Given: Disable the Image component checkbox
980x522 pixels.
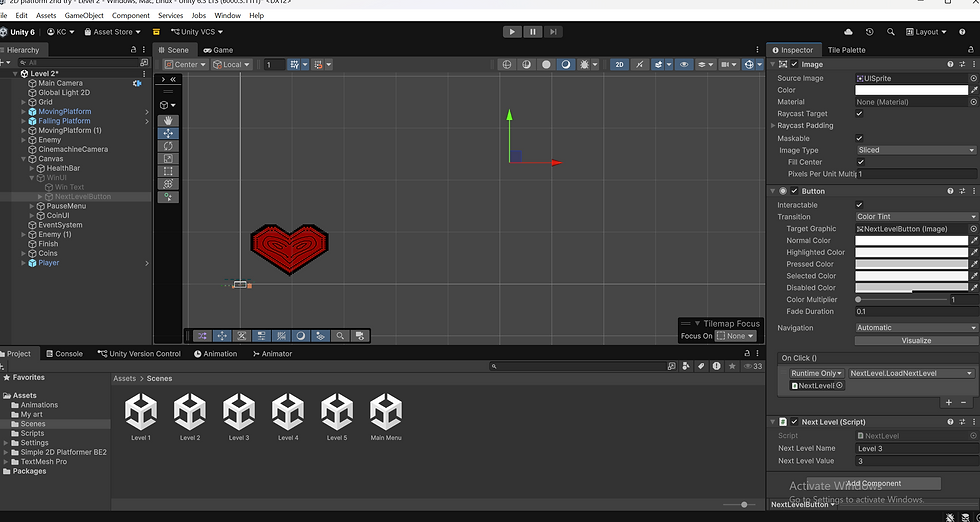Looking at the screenshot, I should (794, 64).
